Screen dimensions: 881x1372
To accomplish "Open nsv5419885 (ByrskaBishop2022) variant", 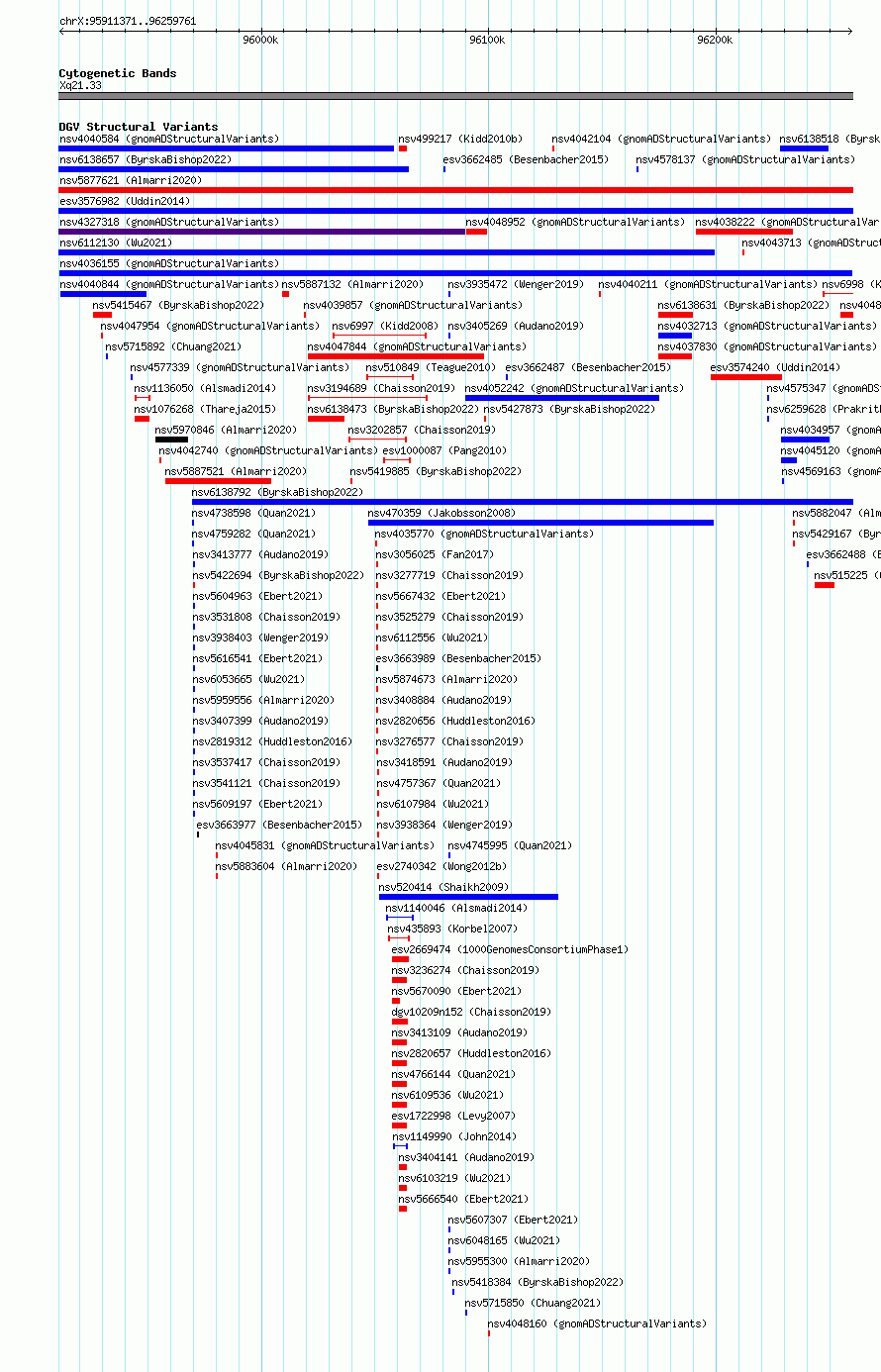I will tap(436, 471).
